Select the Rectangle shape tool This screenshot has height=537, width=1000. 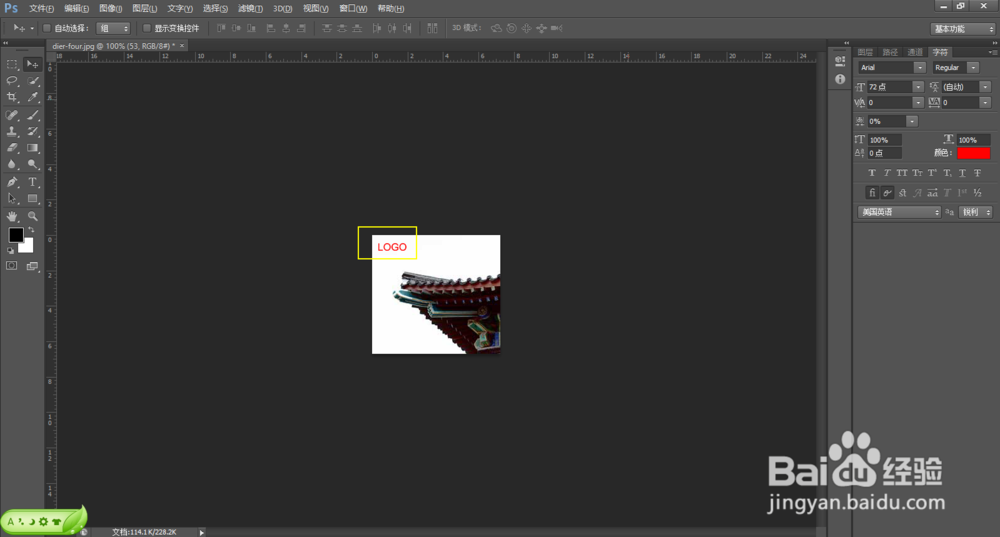33,199
